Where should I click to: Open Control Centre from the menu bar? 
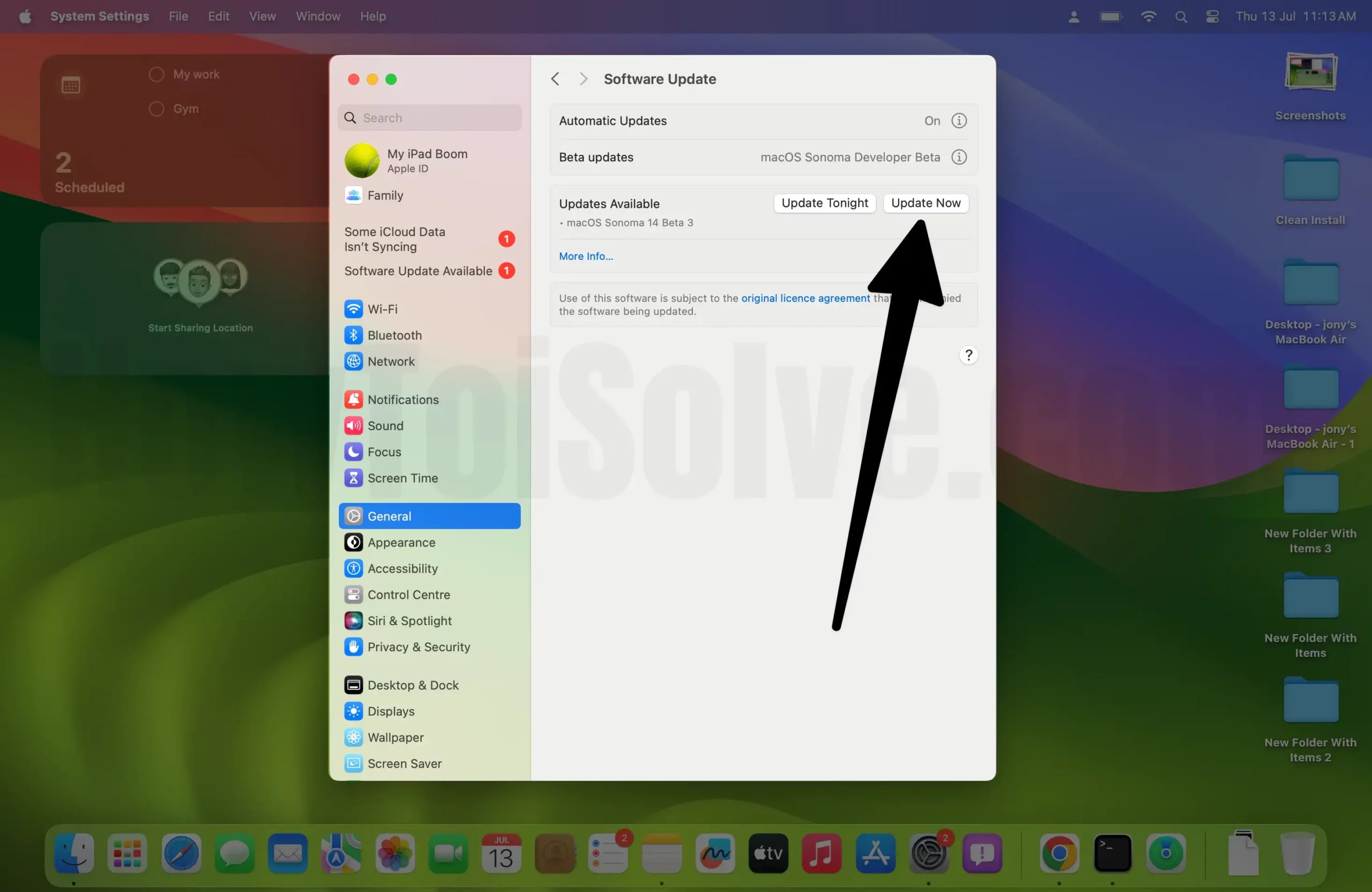1211,16
